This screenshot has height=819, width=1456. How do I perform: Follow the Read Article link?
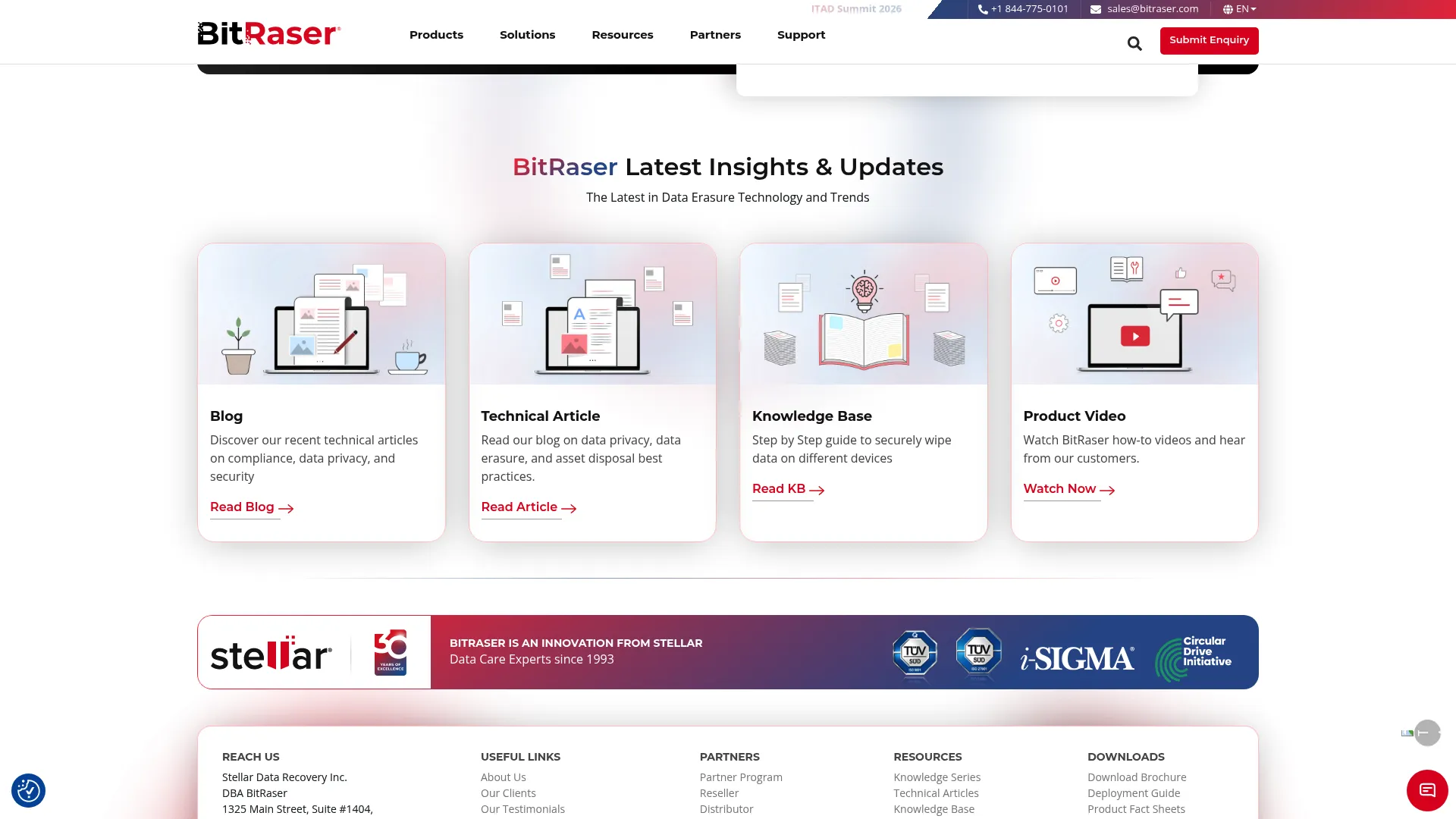[519, 507]
